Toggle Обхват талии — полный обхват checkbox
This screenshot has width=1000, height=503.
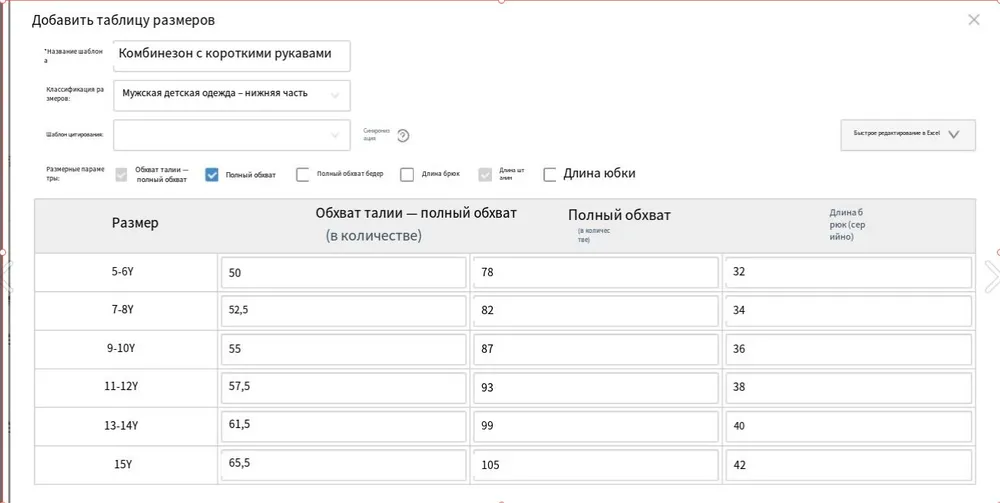[x=122, y=175]
